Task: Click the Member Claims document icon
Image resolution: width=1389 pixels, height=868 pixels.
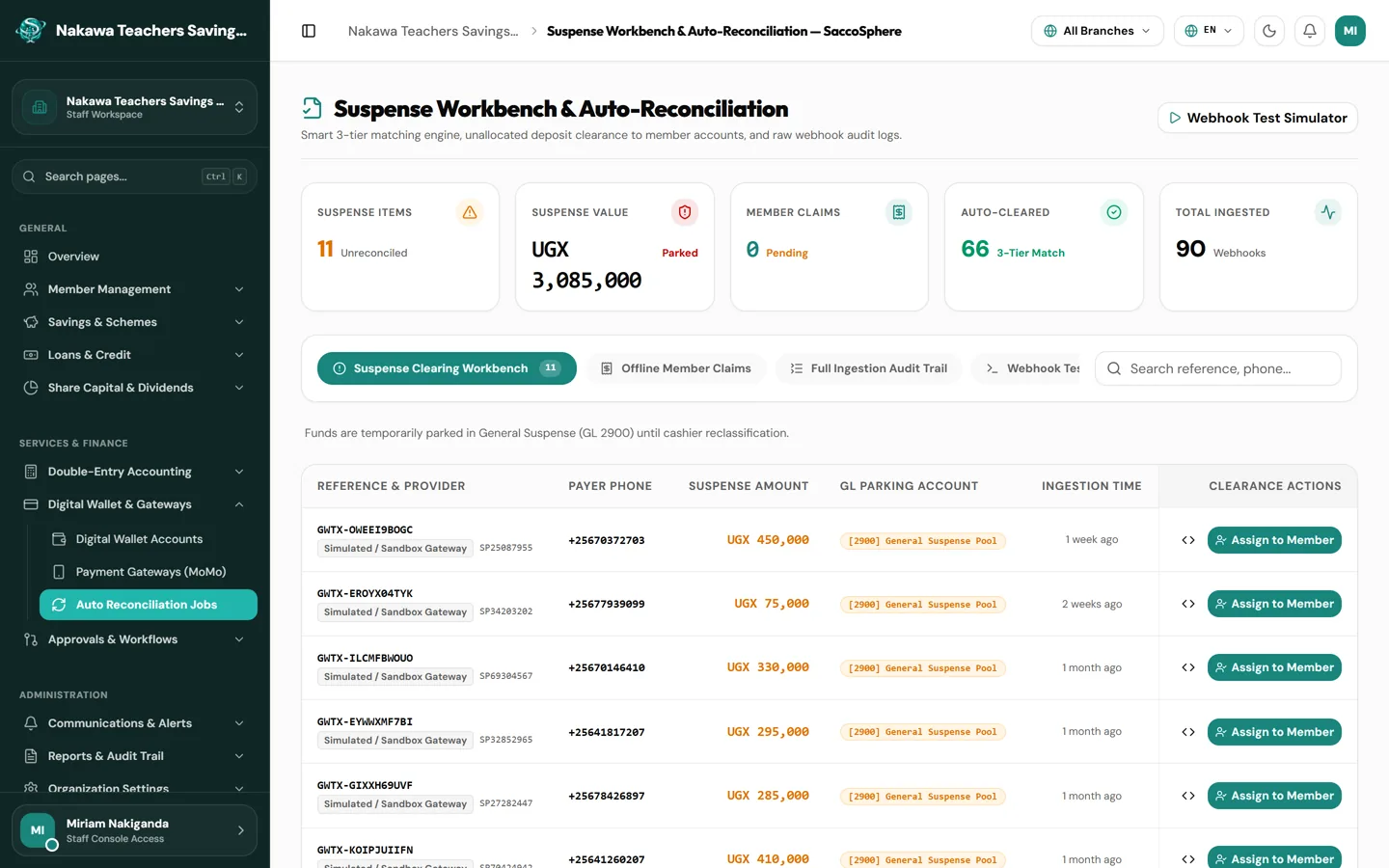Action: point(899,212)
